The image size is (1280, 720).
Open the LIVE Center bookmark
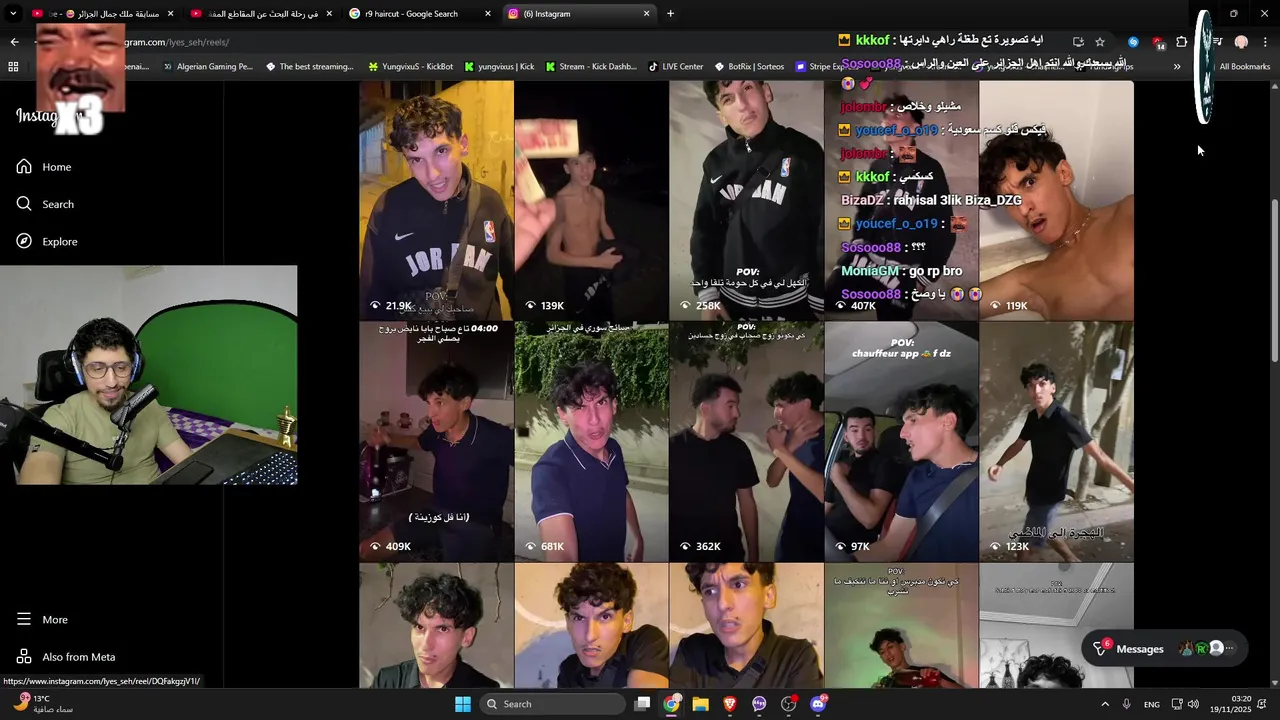(675, 67)
